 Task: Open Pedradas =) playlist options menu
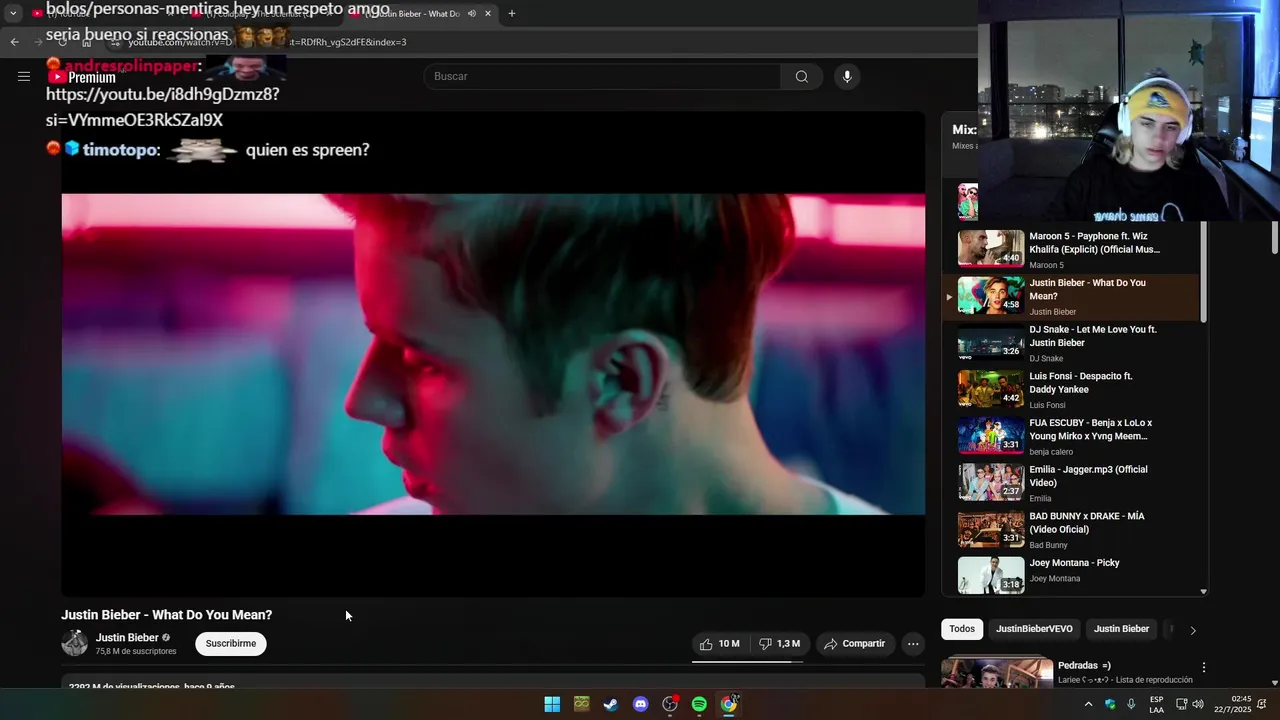coord(1204,667)
